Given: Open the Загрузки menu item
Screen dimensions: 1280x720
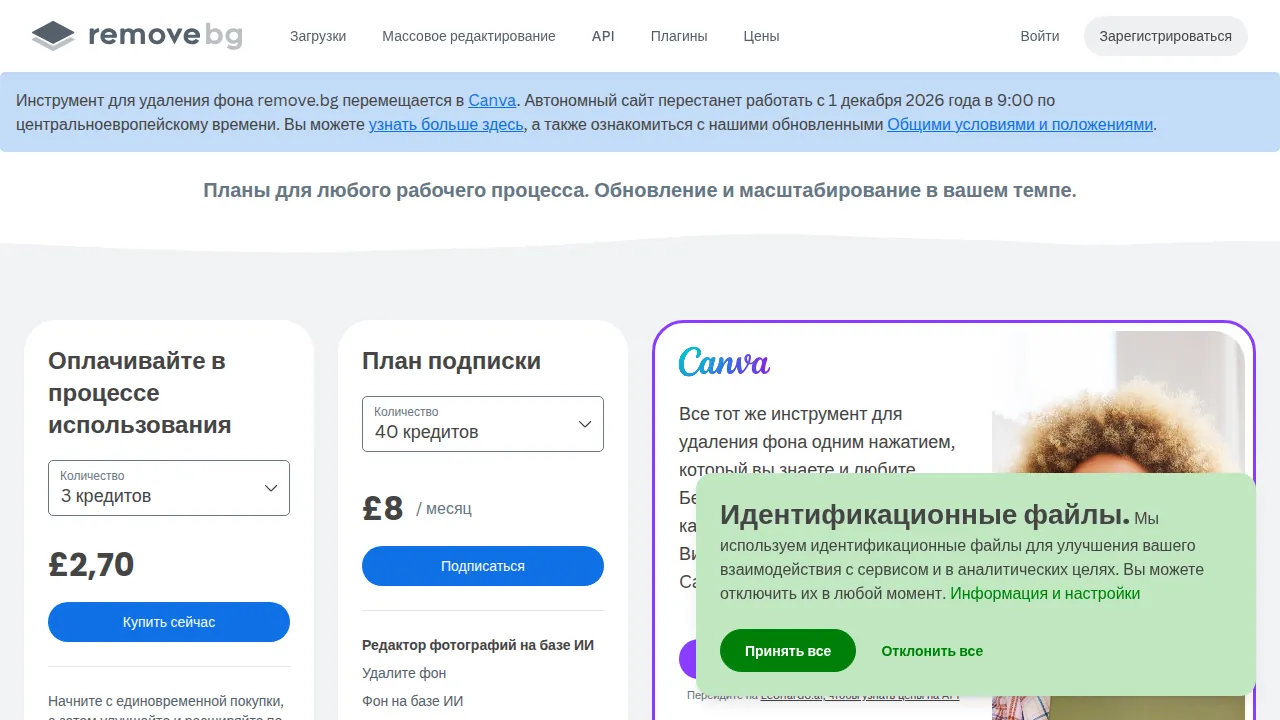Looking at the screenshot, I should click(318, 36).
